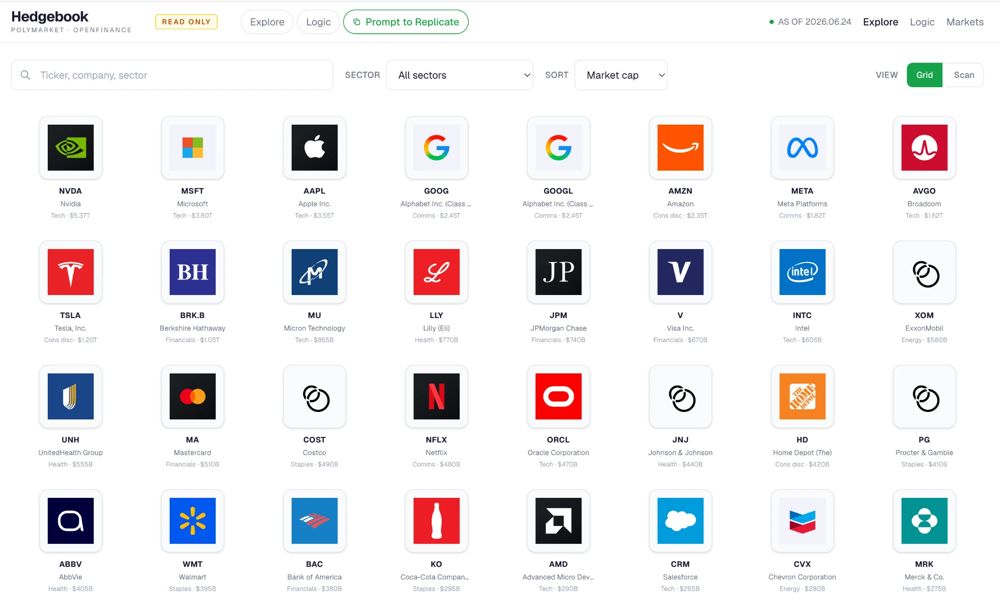
Task: Open the NVDA Nvidia logo tile
Action: click(70, 147)
